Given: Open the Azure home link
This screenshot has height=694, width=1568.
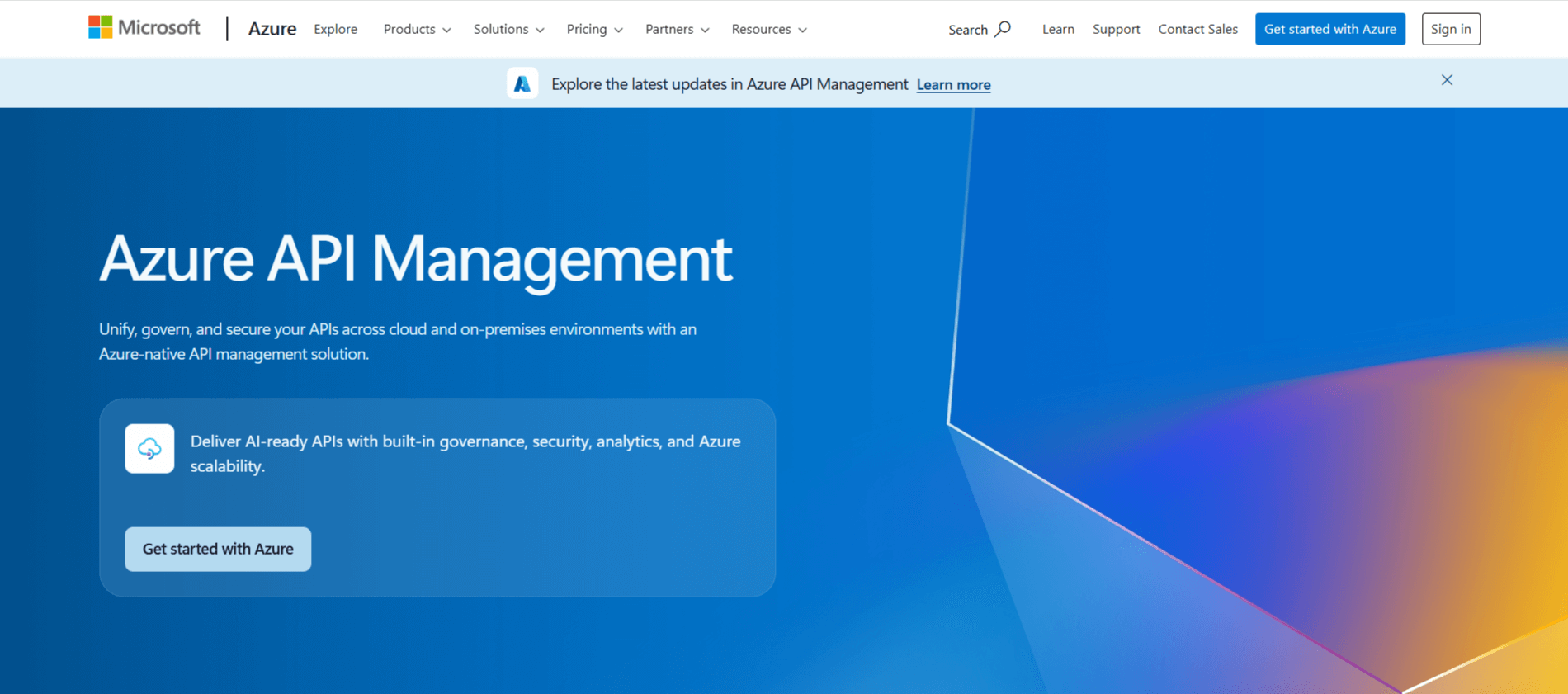Looking at the screenshot, I should tap(272, 29).
